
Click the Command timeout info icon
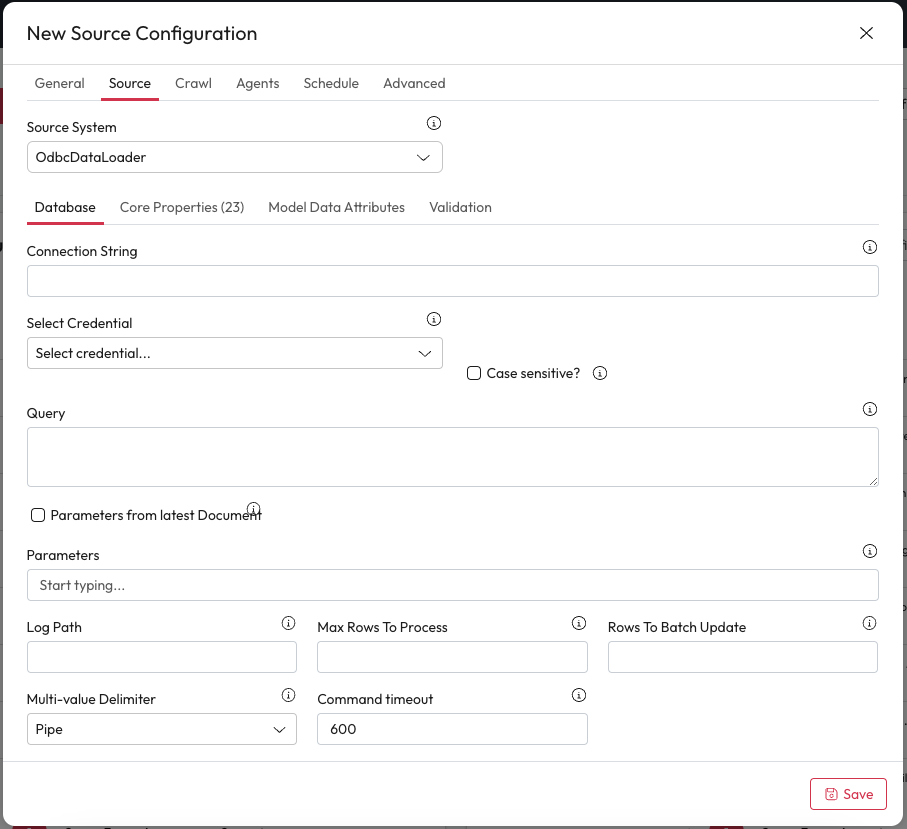pyautogui.click(x=578, y=695)
